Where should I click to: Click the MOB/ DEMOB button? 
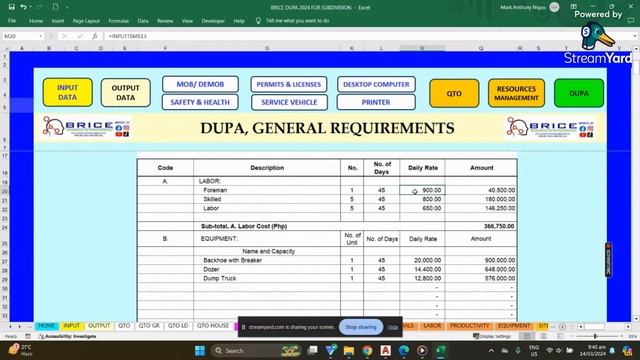coord(200,84)
